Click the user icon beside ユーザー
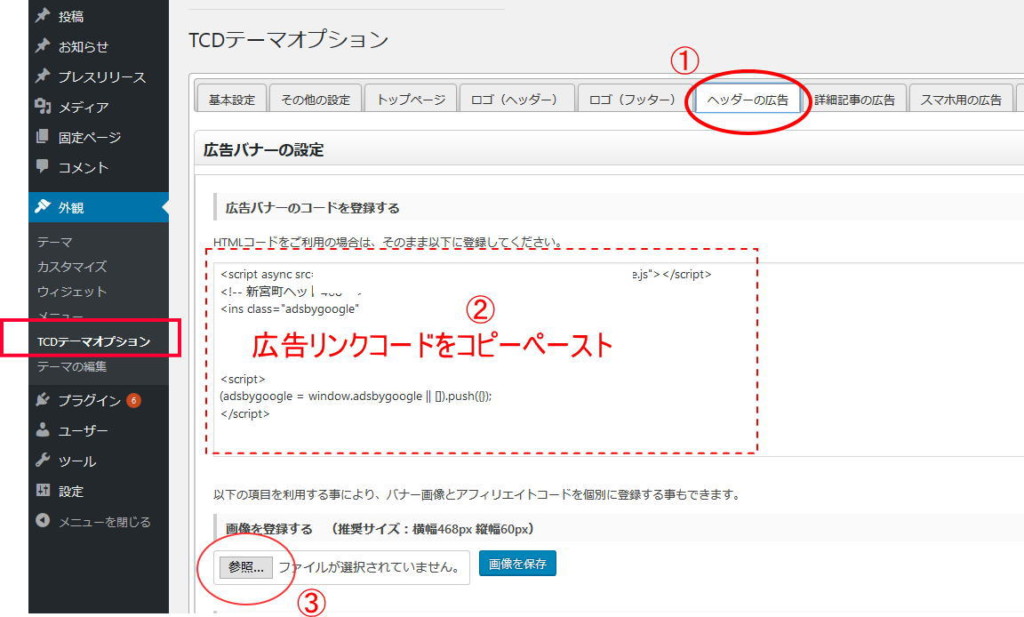The image size is (1024, 617). 42,430
